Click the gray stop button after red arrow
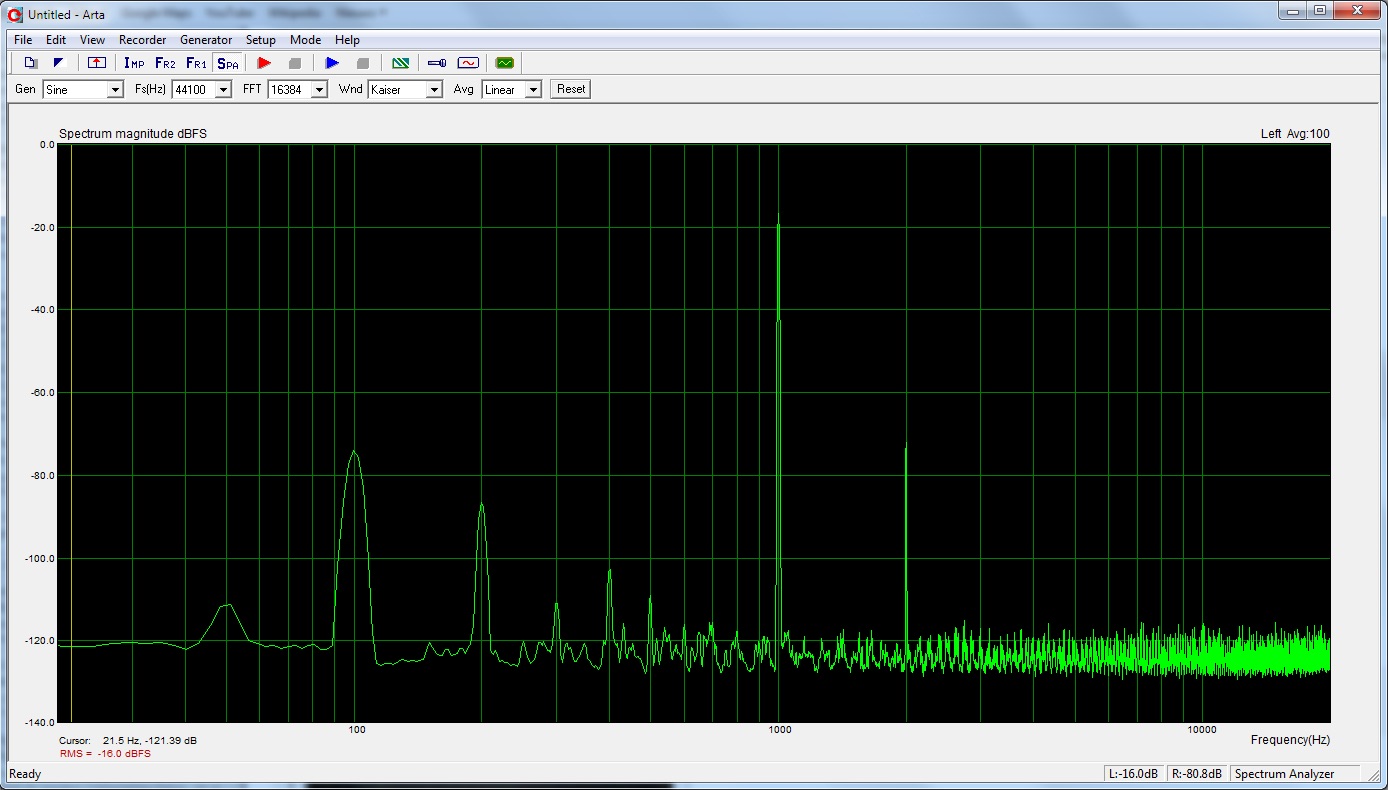Image resolution: width=1388 pixels, height=790 pixels. [x=294, y=63]
